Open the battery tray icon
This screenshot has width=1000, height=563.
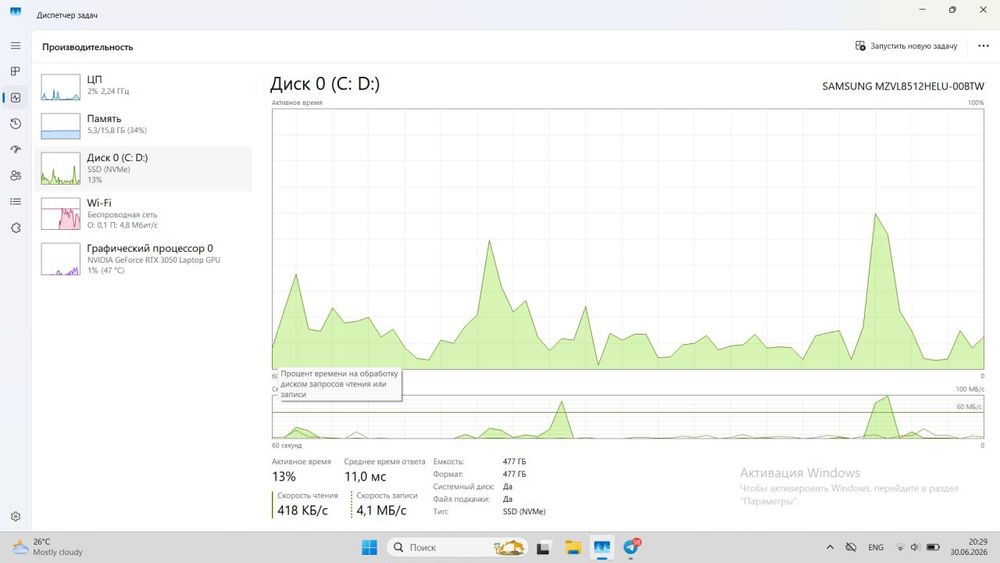point(932,547)
